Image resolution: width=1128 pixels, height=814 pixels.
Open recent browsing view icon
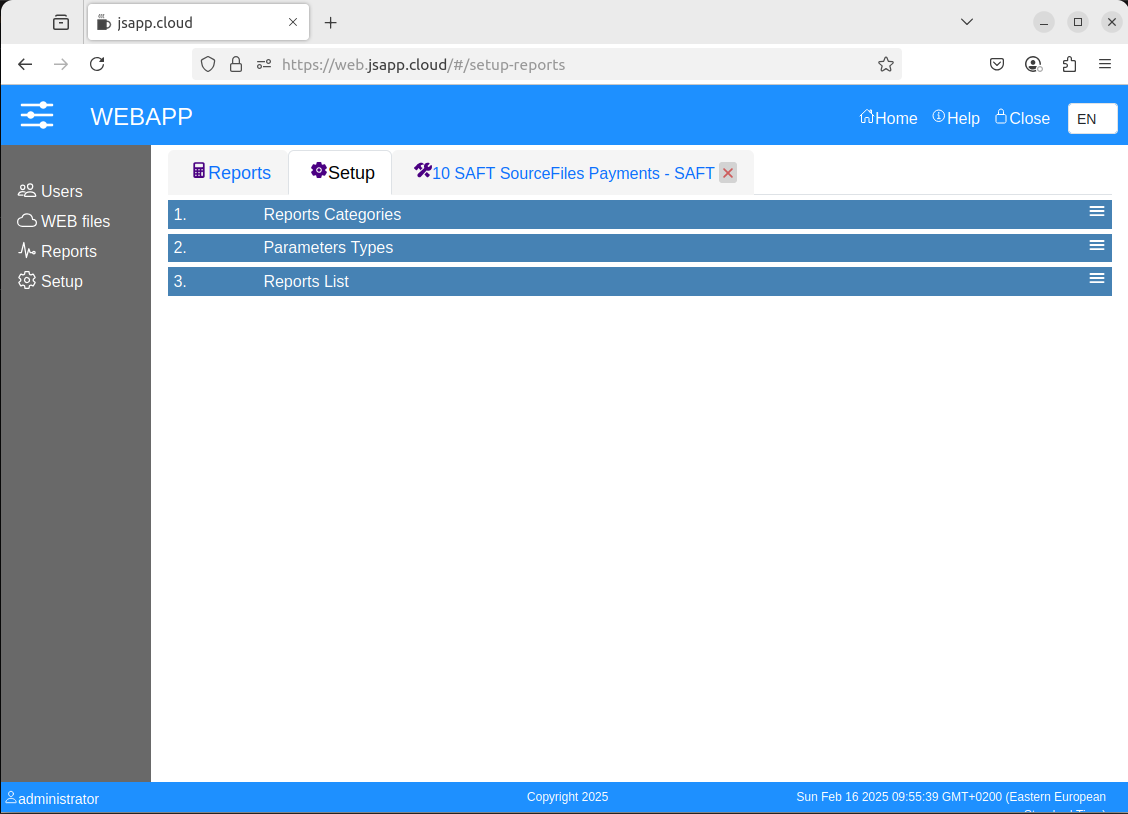point(61,23)
